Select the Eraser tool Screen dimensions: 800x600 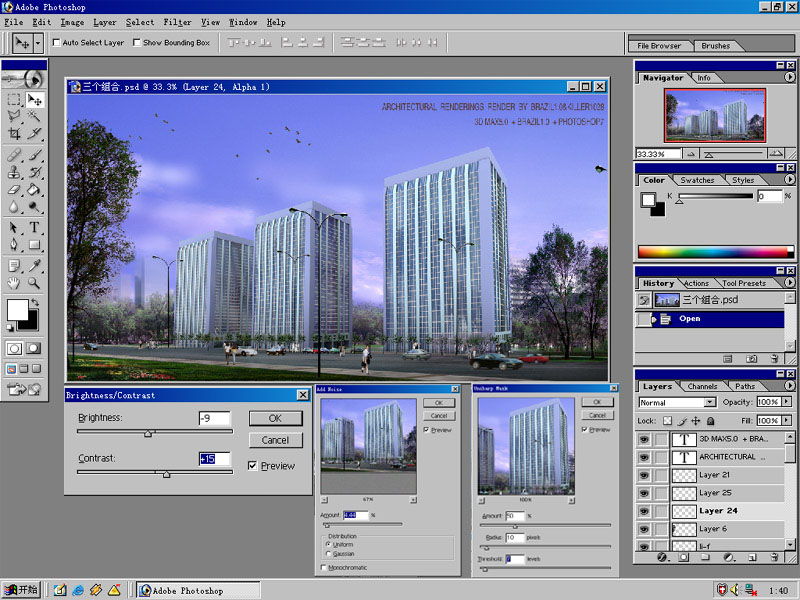14,190
